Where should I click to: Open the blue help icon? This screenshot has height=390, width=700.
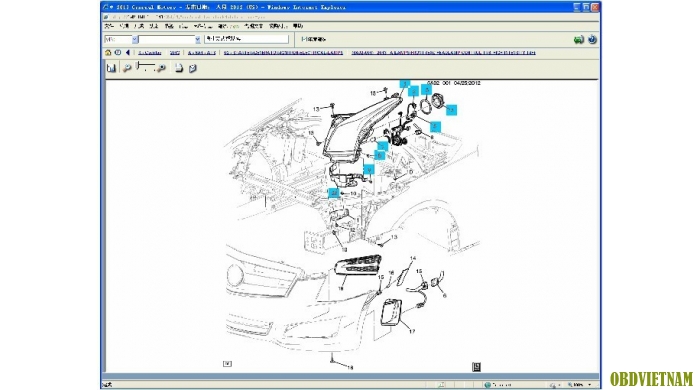tap(592, 39)
